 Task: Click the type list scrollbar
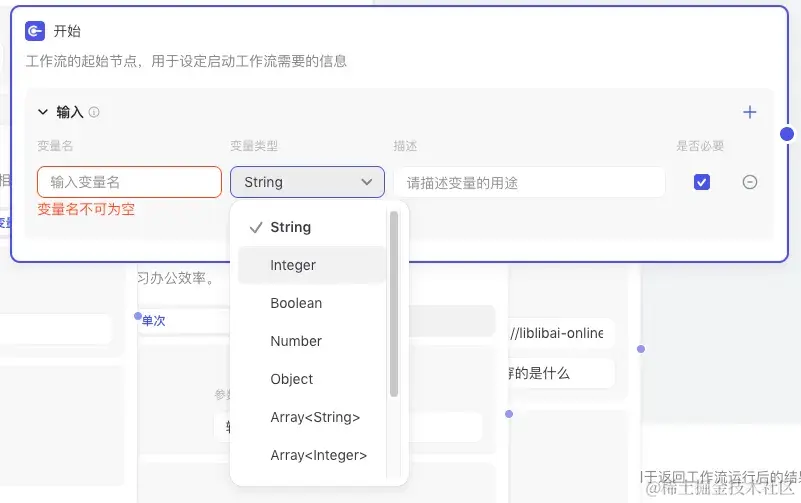click(x=394, y=304)
